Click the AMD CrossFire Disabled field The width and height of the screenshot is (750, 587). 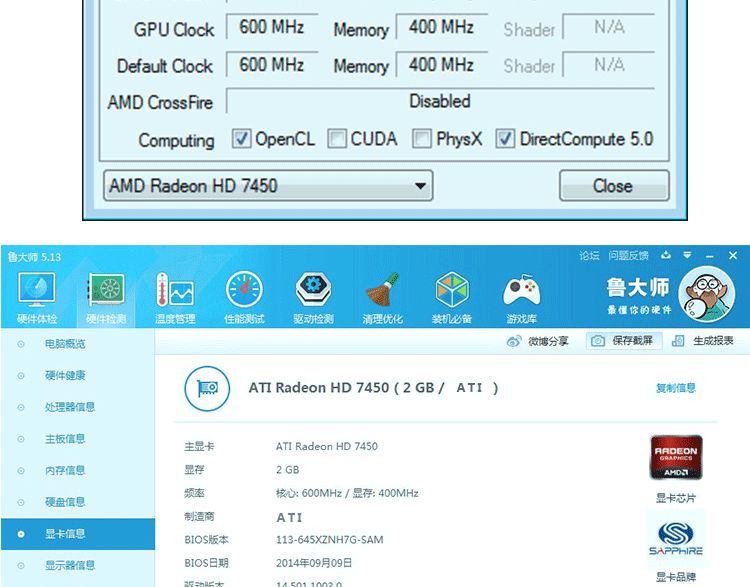click(x=440, y=101)
